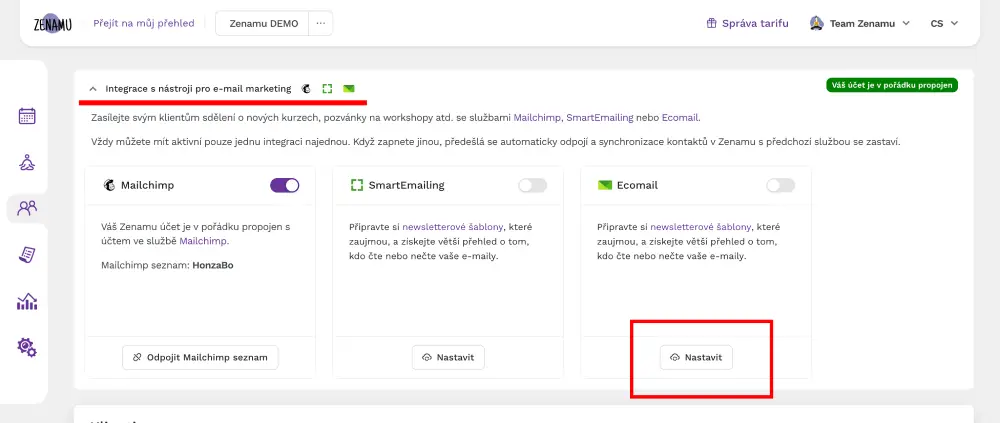This screenshot has height=423, width=1000.
Task: Open the clients people sidebar icon
Action: (27, 208)
